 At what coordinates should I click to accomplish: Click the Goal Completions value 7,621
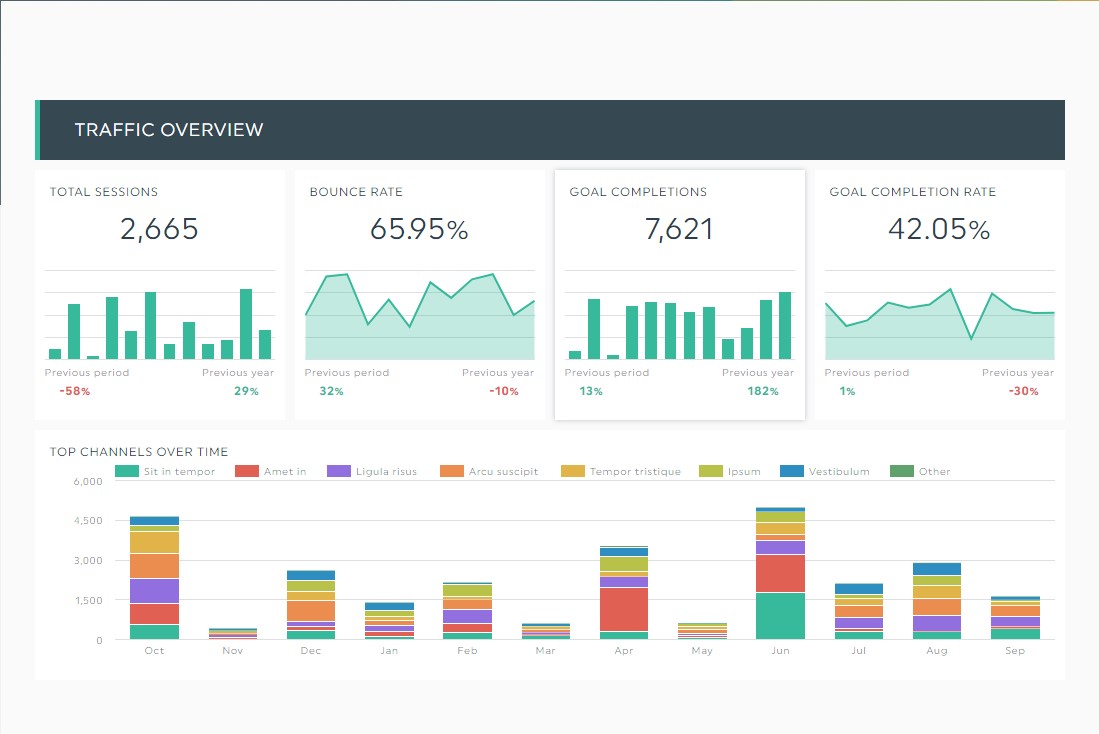click(678, 229)
